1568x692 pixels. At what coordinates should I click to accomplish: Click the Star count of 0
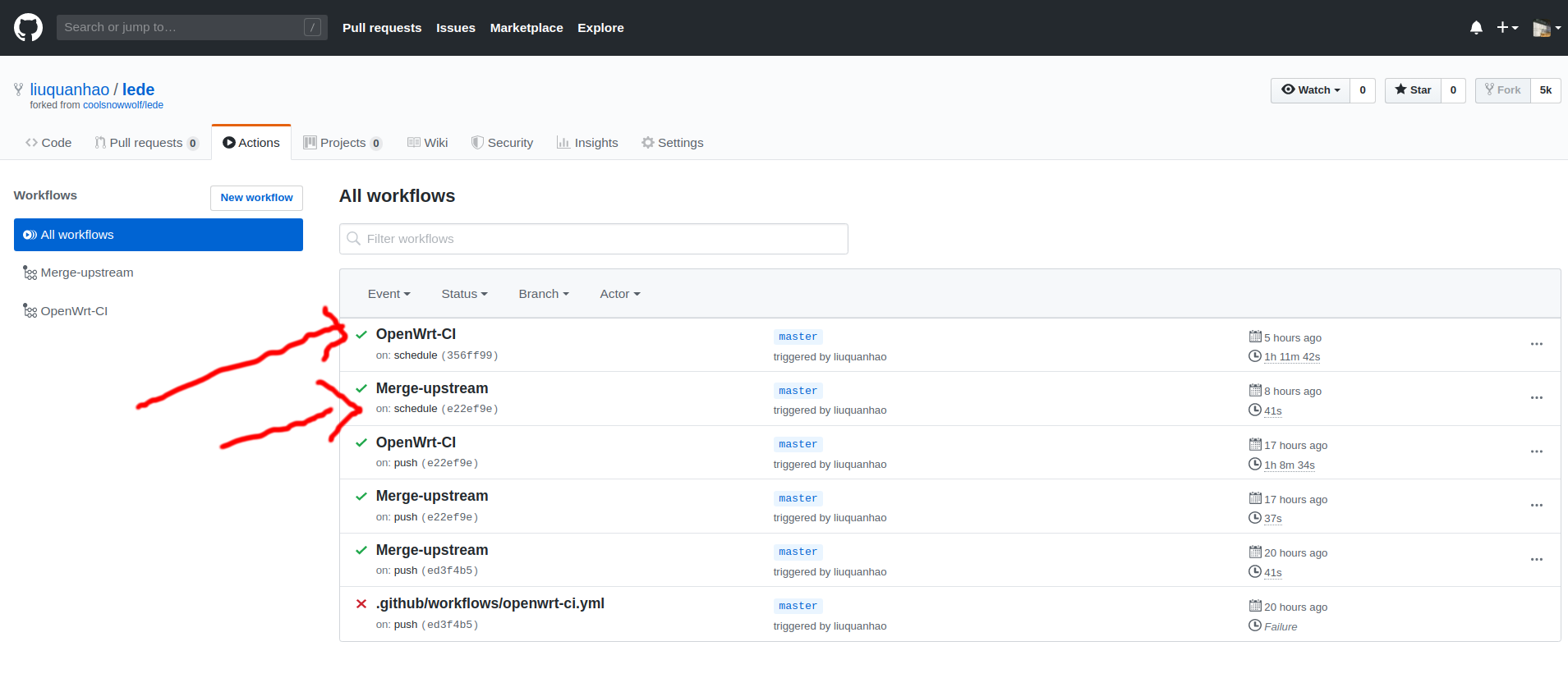[x=1453, y=90]
